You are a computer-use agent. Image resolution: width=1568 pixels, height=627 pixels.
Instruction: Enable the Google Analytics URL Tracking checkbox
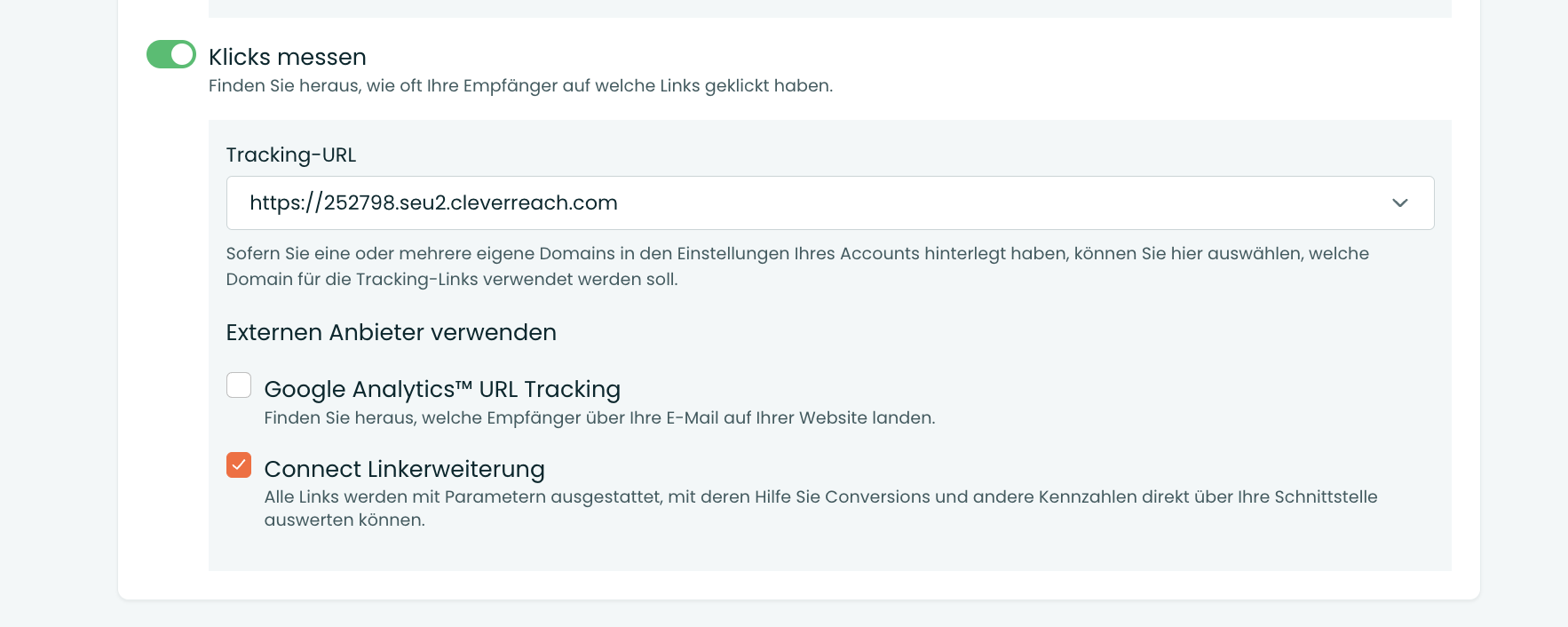[x=239, y=385]
